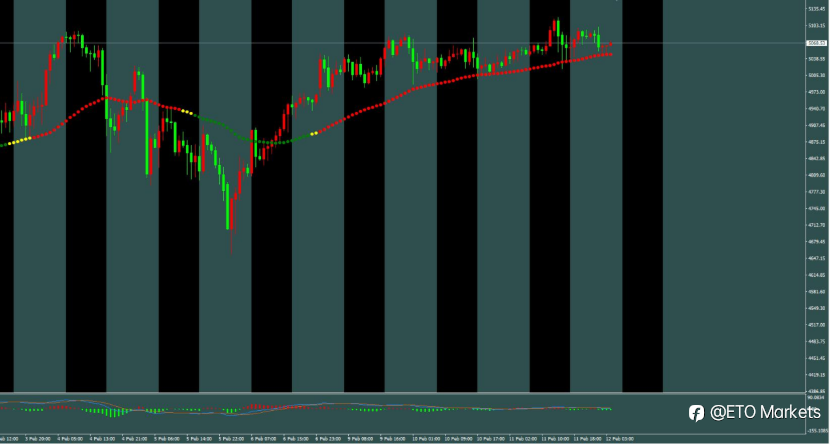831x444 pixels.
Task: Select the 4745.00 price axis label
Action: point(817,208)
